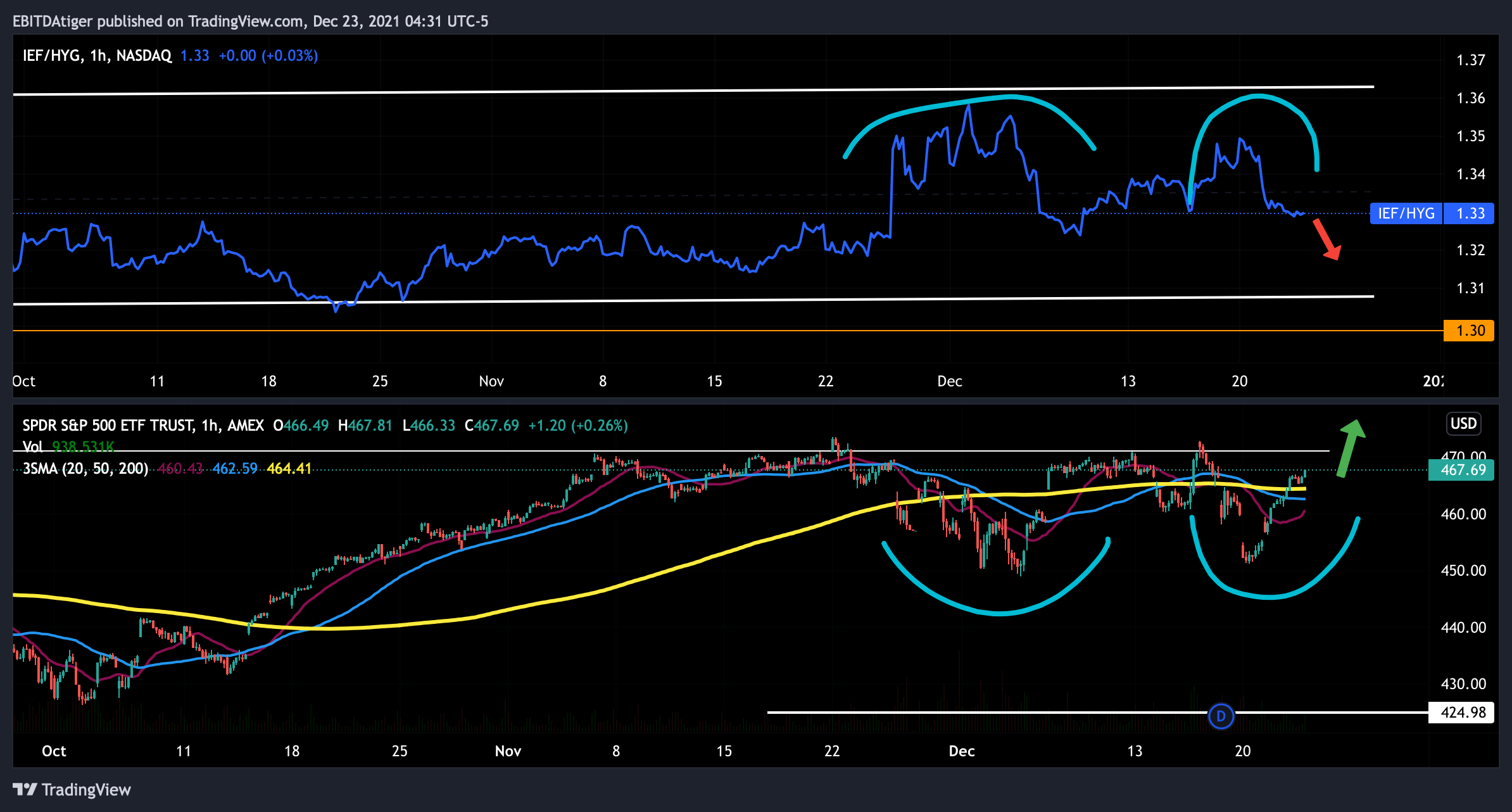Click the green 467.69 current price label

(1461, 470)
